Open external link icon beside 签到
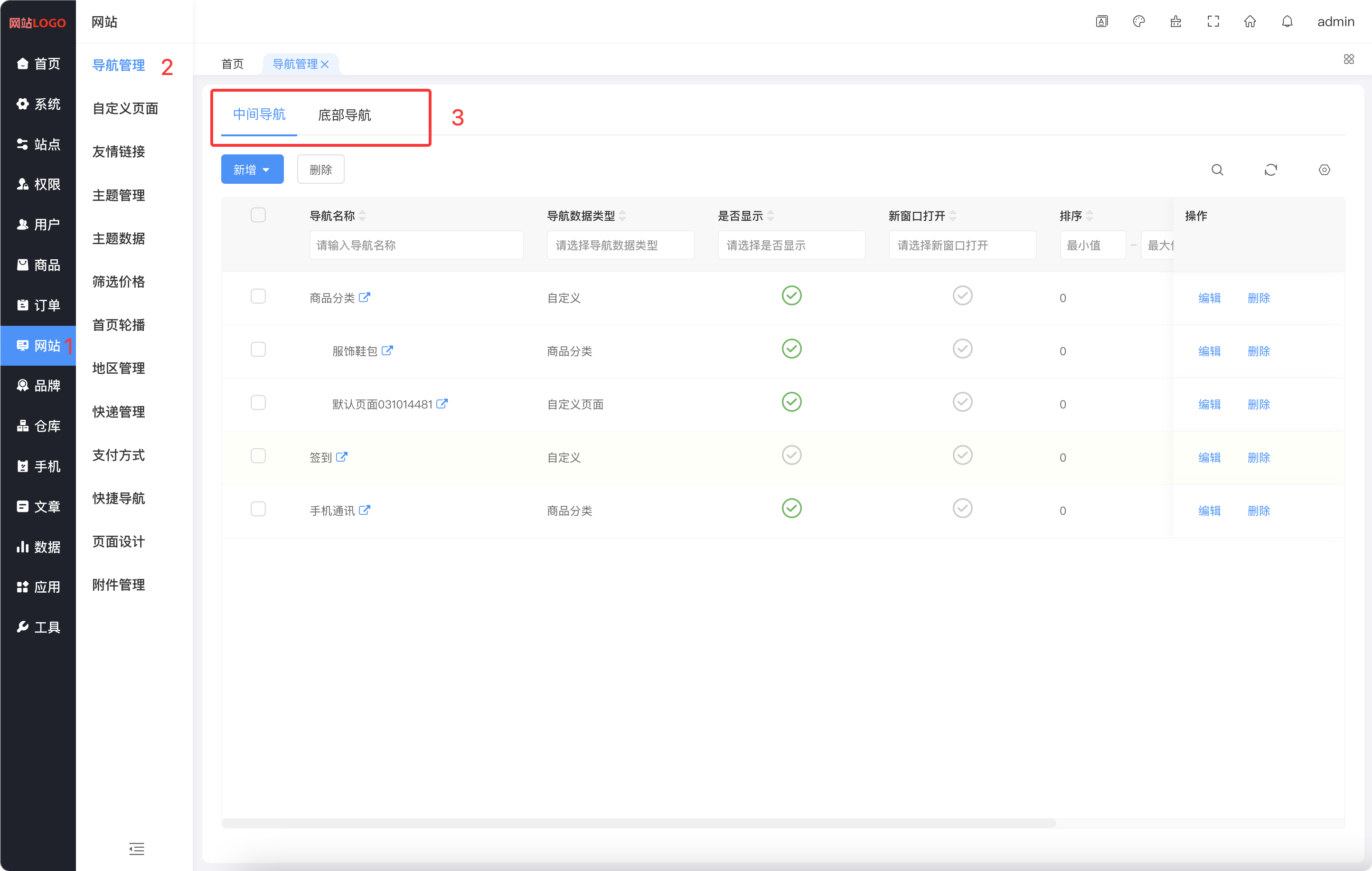 point(342,456)
